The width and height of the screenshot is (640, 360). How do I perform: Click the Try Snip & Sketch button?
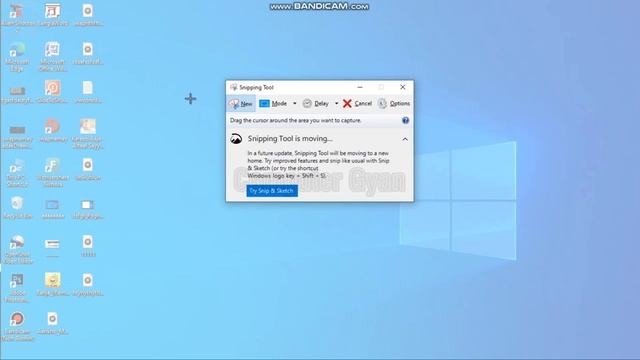pos(272,191)
